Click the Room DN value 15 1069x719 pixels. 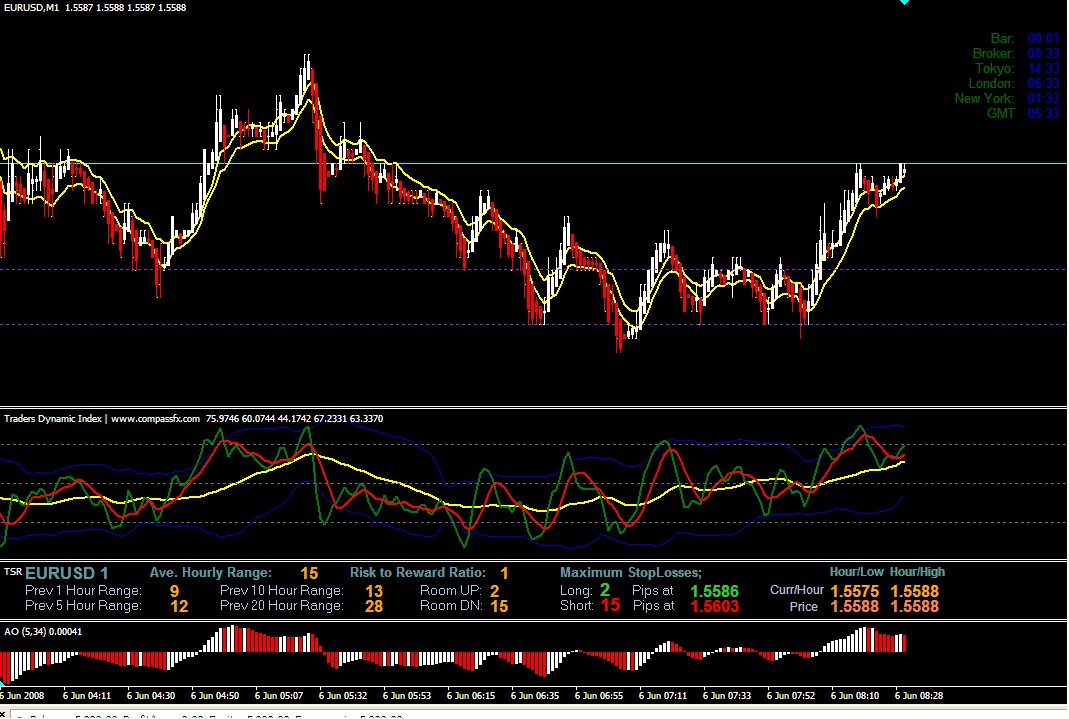[x=499, y=606]
